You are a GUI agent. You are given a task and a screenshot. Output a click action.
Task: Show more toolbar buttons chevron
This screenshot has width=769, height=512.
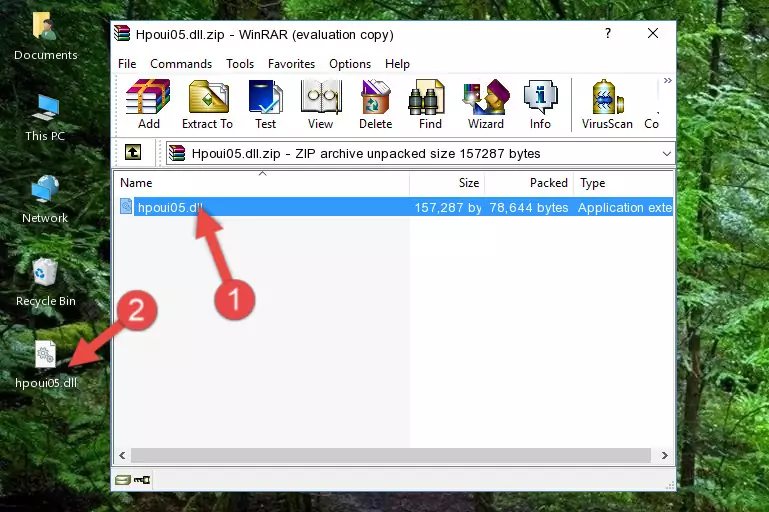coord(667,80)
